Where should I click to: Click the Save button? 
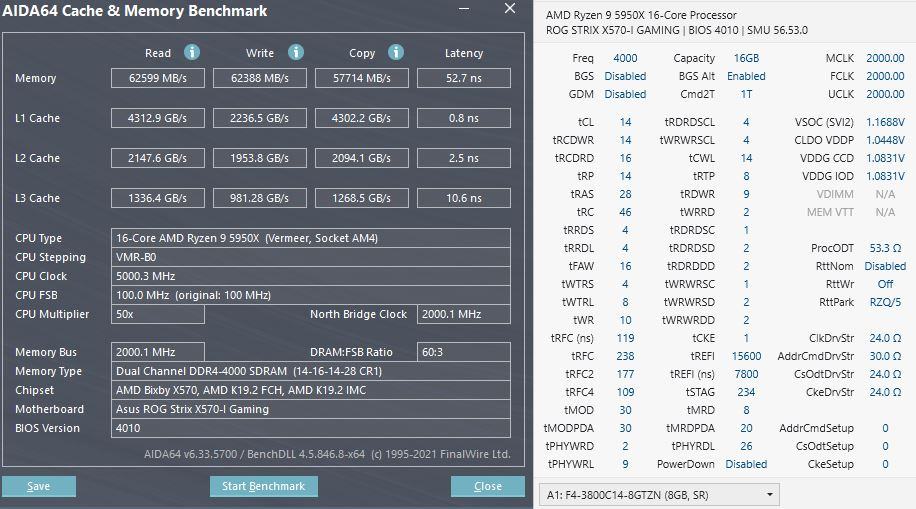pyautogui.click(x=39, y=486)
